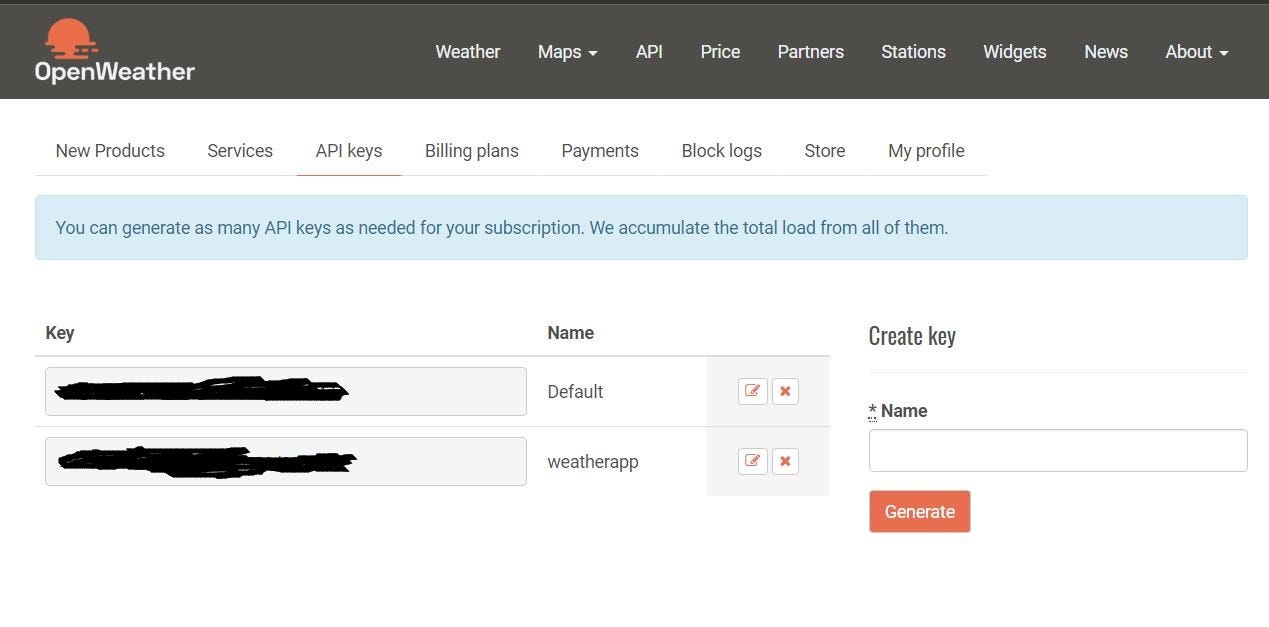Switch to the Payments tab

tap(599, 150)
